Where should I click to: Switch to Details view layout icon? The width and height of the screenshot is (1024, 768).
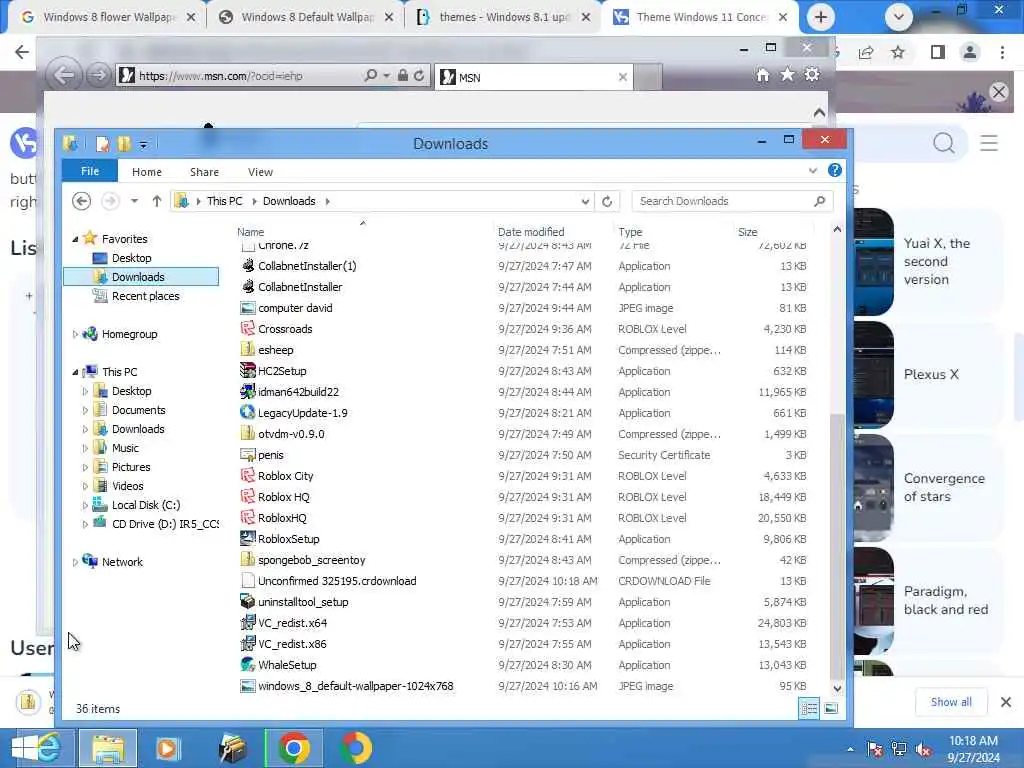point(808,708)
